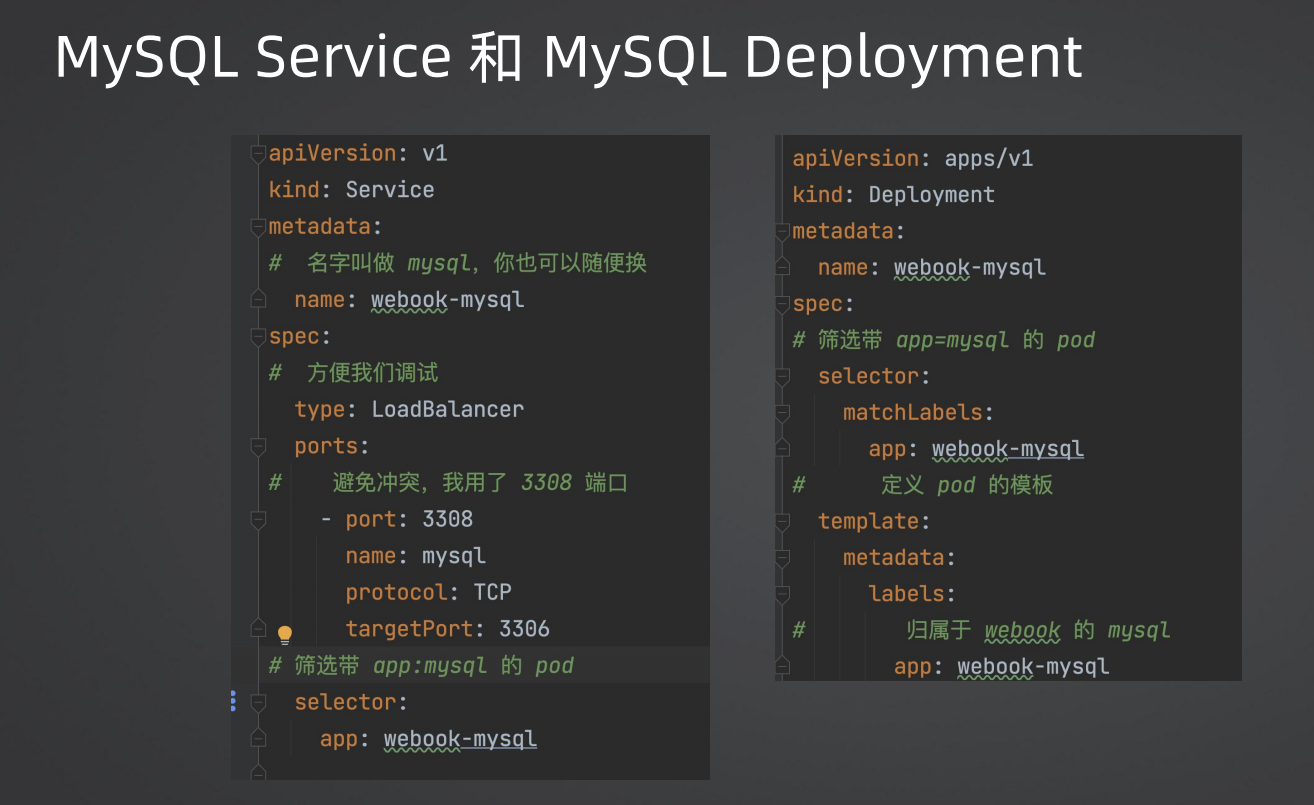Click the targetPort 3306 value
The image size is (1314, 805).
click(x=524, y=629)
